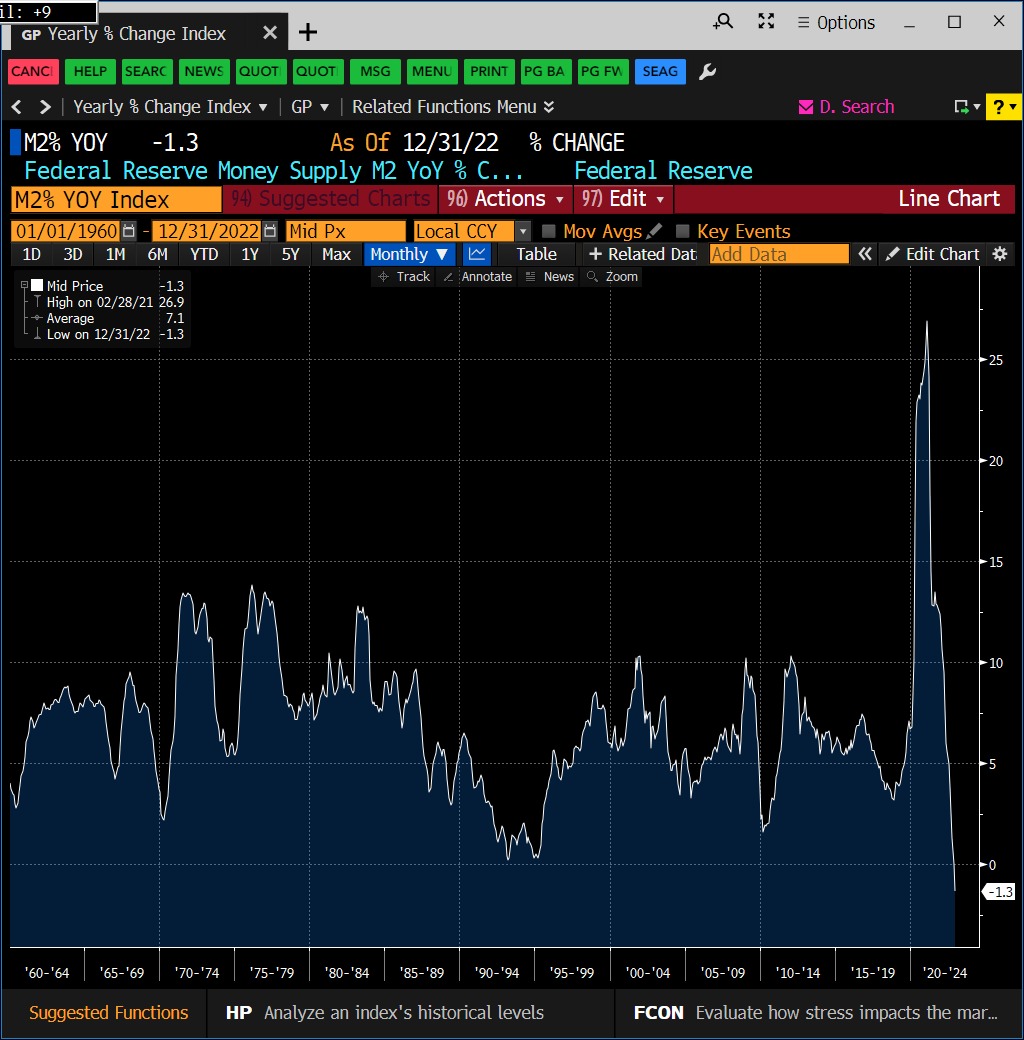Open the FCON suggested function link
This screenshot has height=1040, width=1024.
click(x=815, y=1013)
